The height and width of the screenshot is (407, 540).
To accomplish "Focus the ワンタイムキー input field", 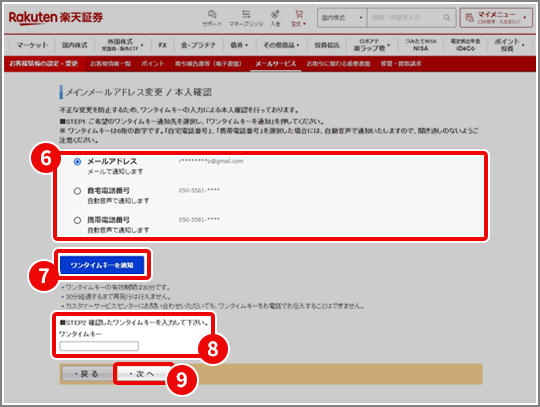I will pos(99,346).
